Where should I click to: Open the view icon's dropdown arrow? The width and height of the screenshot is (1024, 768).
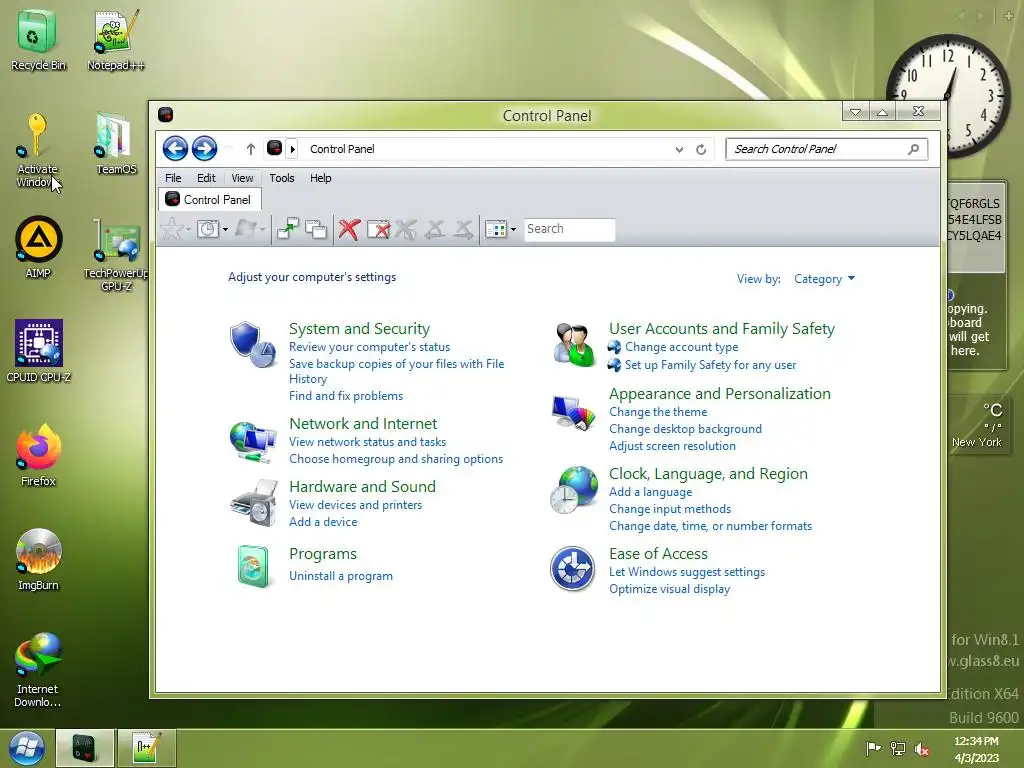tap(513, 229)
